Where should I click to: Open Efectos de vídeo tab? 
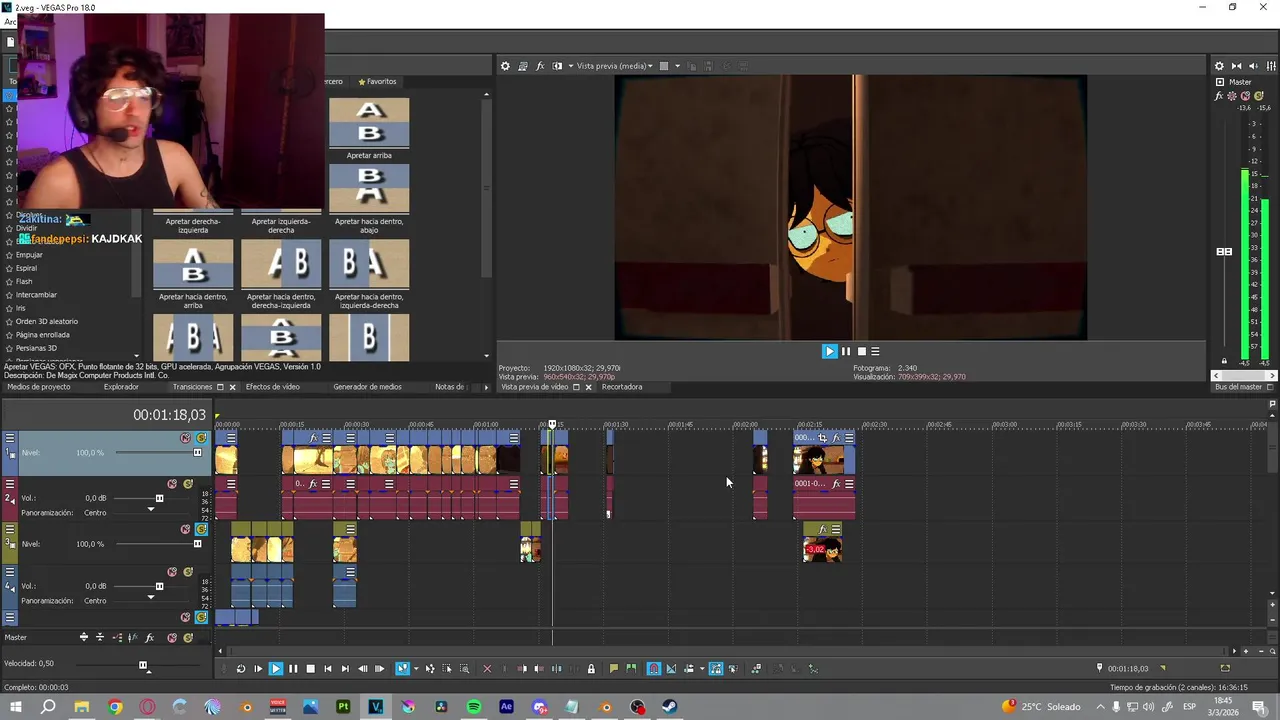pyautogui.click(x=272, y=387)
